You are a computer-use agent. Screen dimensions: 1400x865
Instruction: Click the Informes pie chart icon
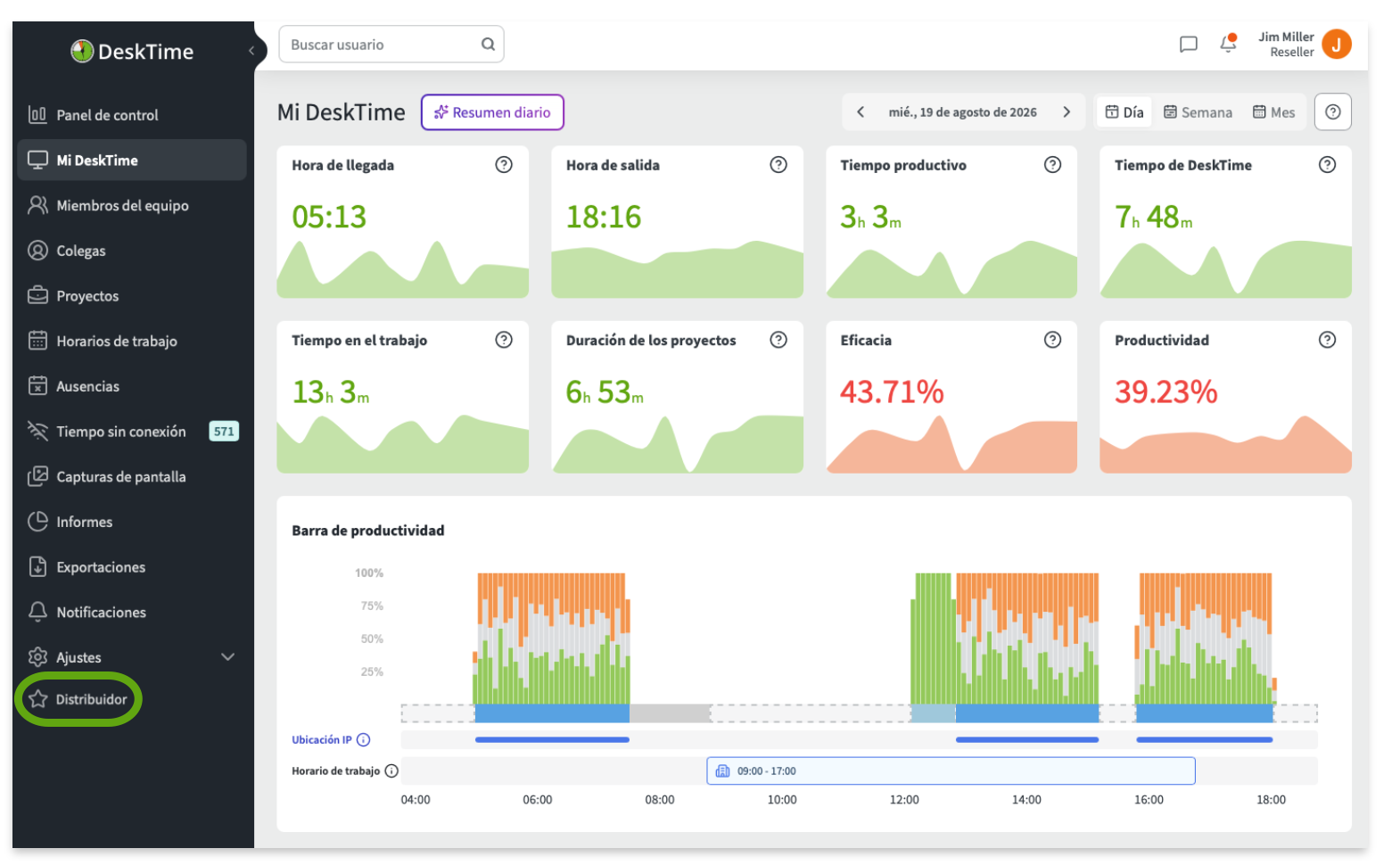pos(37,522)
